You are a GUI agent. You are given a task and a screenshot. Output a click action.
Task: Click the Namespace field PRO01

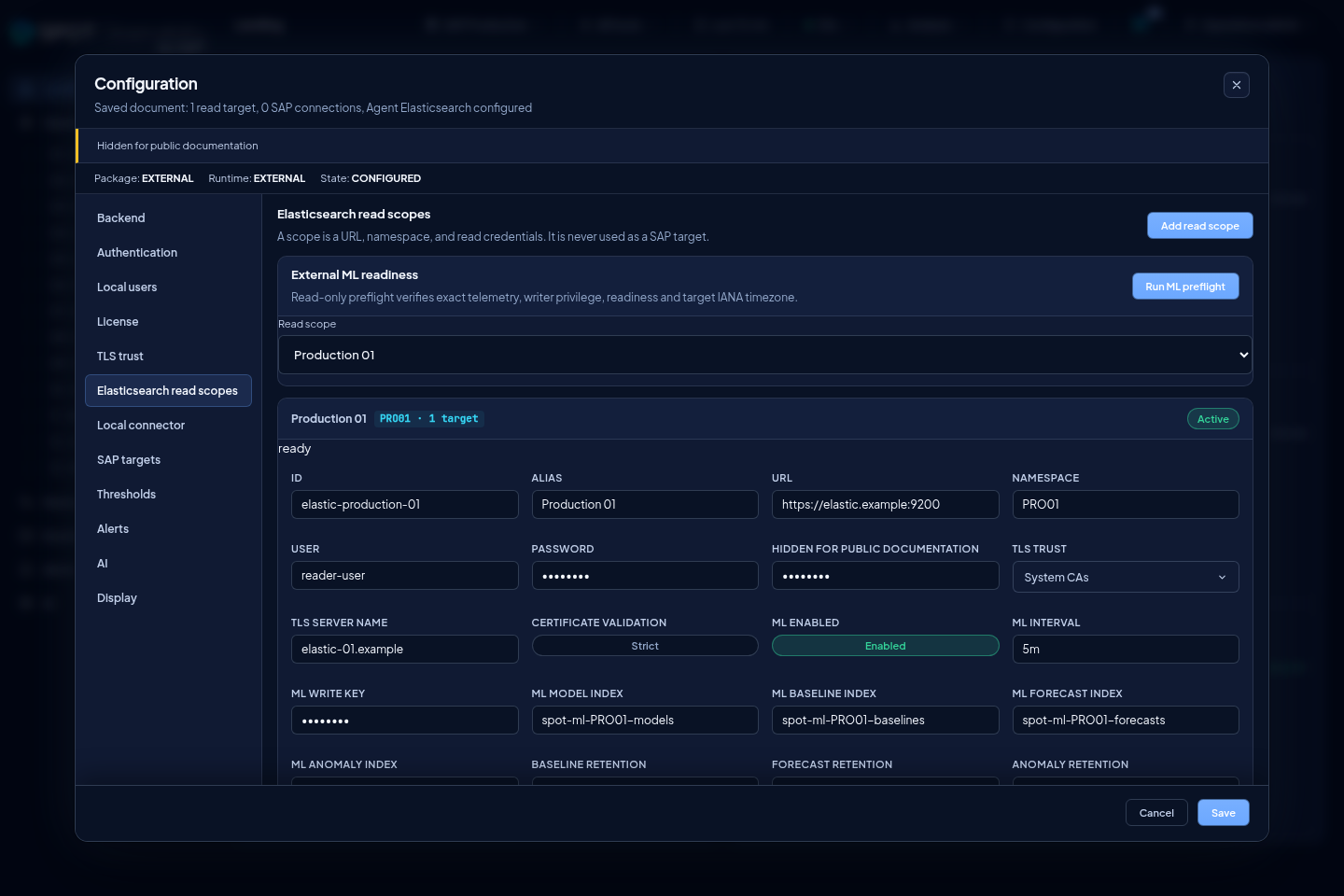pyautogui.click(x=1126, y=505)
